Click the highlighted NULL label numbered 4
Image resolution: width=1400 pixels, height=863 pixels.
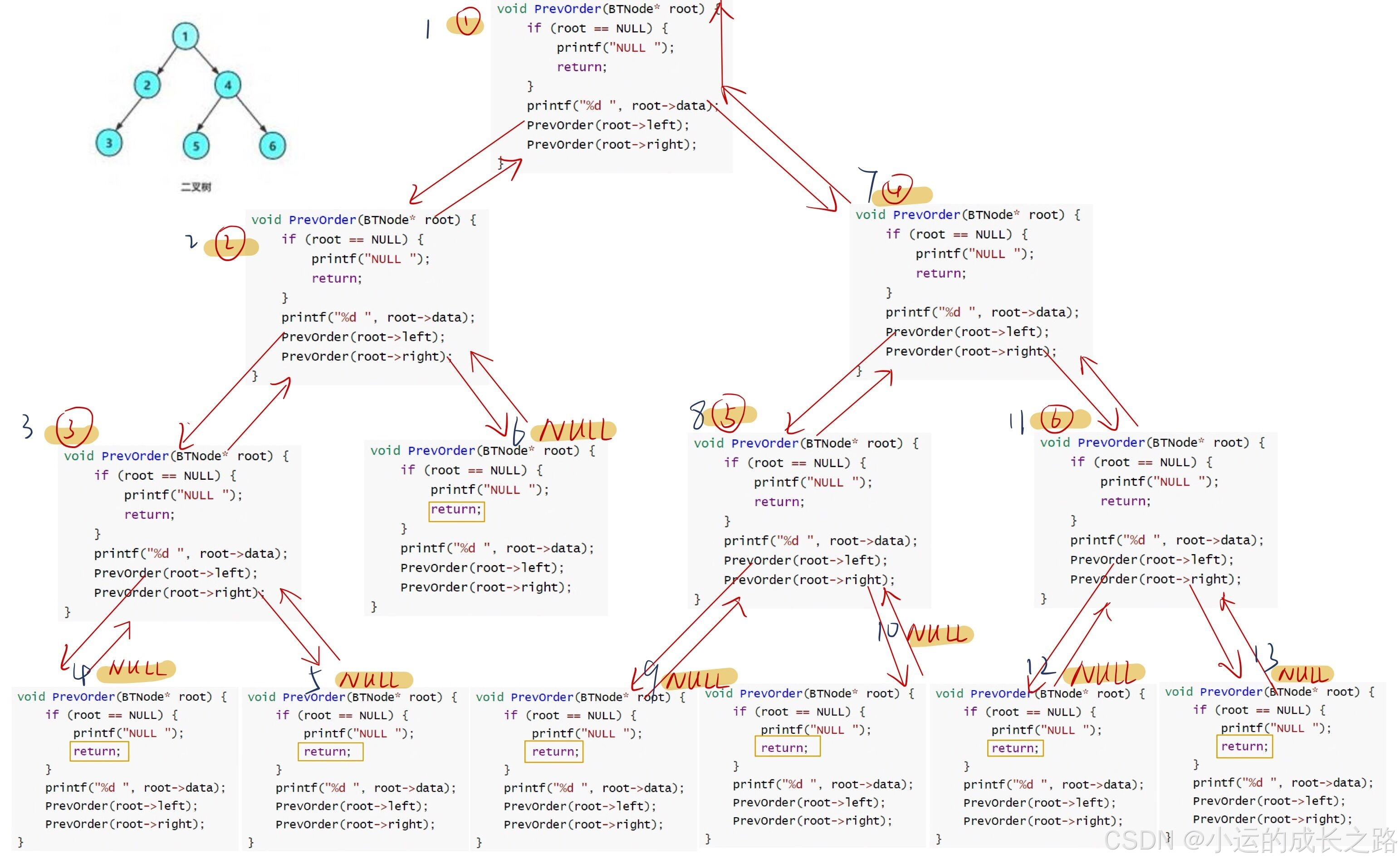(x=137, y=669)
